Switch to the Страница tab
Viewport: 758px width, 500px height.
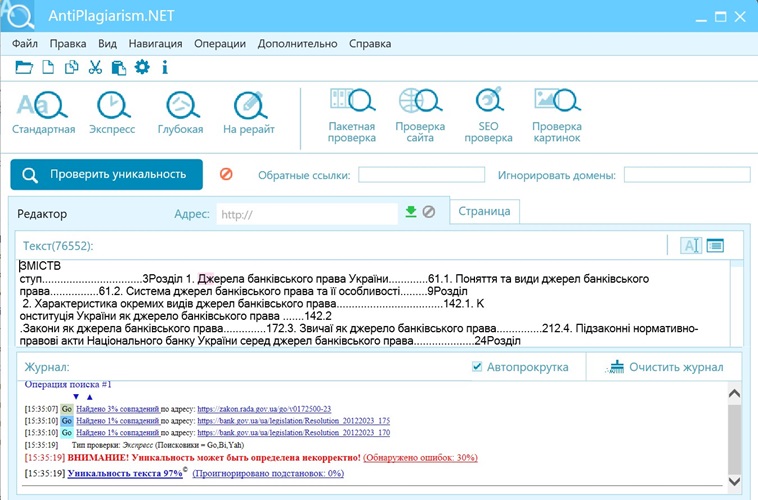(x=485, y=211)
